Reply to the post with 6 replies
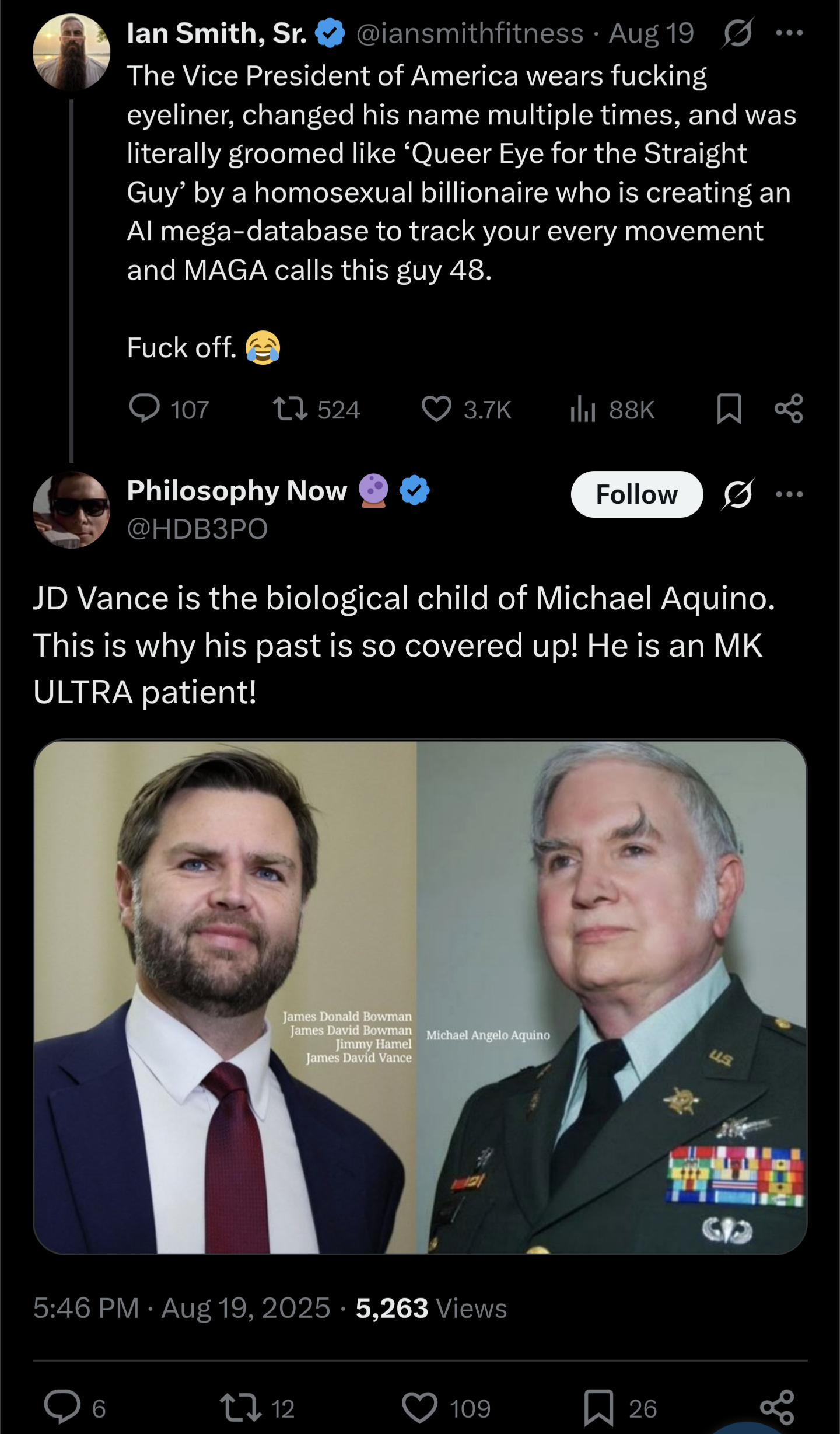The height and width of the screenshot is (1434, 840). (x=63, y=1408)
